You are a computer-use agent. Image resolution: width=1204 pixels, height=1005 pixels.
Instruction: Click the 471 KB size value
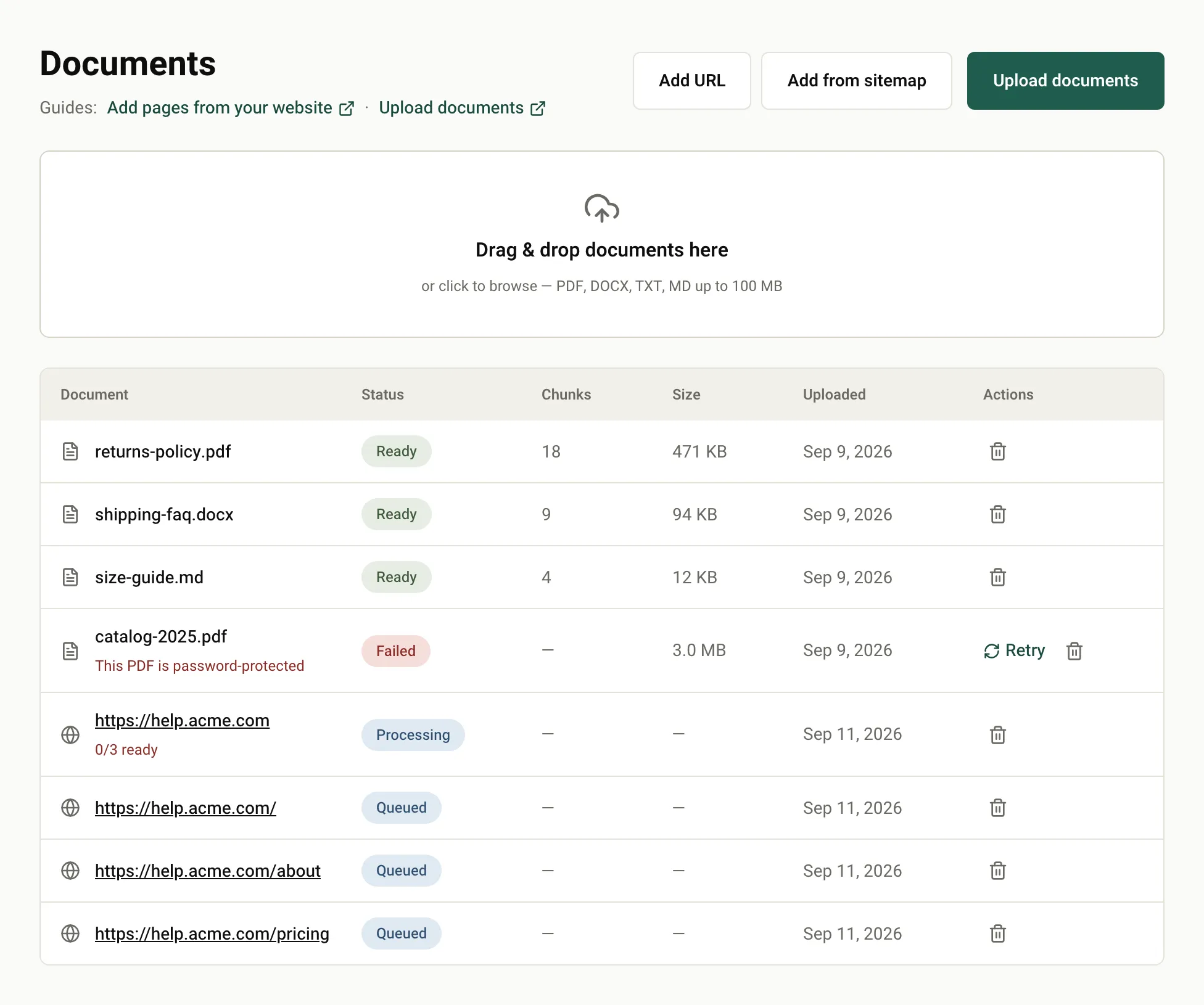point(699,451)
